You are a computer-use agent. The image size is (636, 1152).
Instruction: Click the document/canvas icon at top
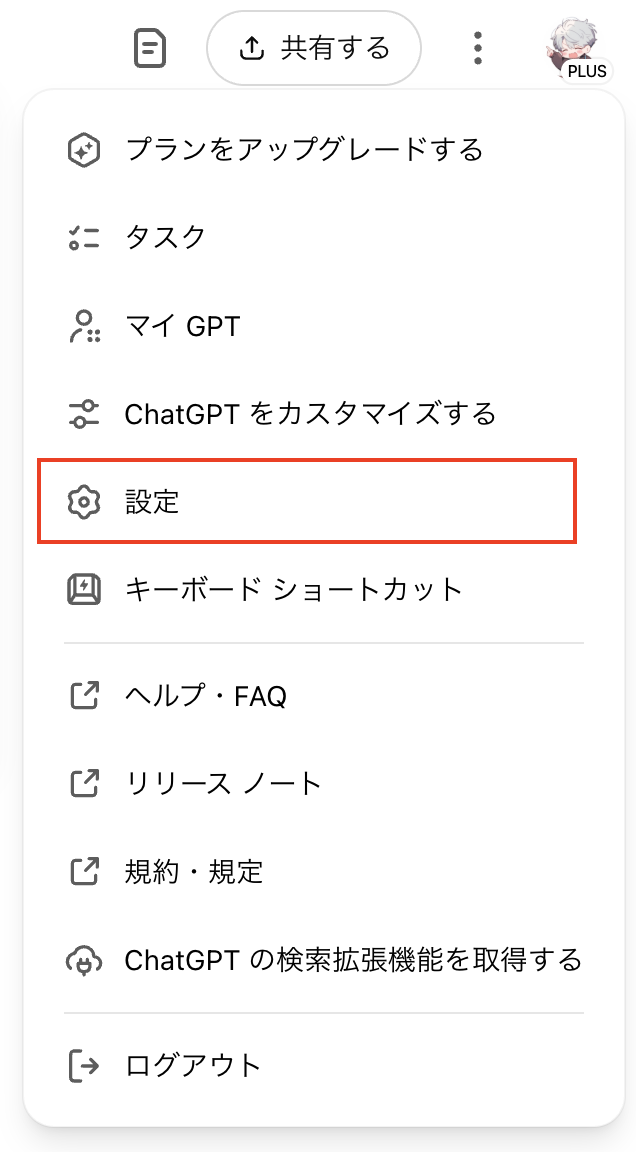[x=150, y=48]
